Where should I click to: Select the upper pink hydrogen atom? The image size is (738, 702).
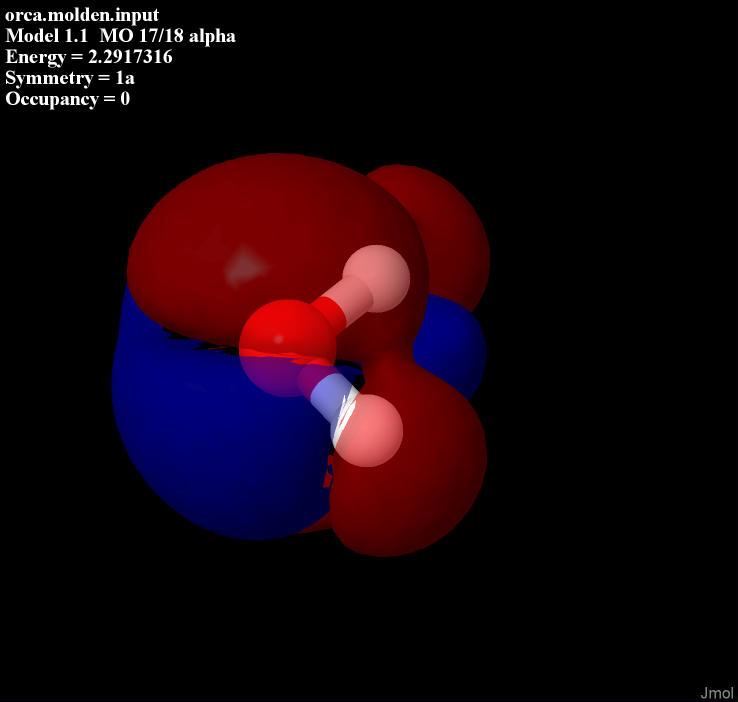tap(376, 278)
